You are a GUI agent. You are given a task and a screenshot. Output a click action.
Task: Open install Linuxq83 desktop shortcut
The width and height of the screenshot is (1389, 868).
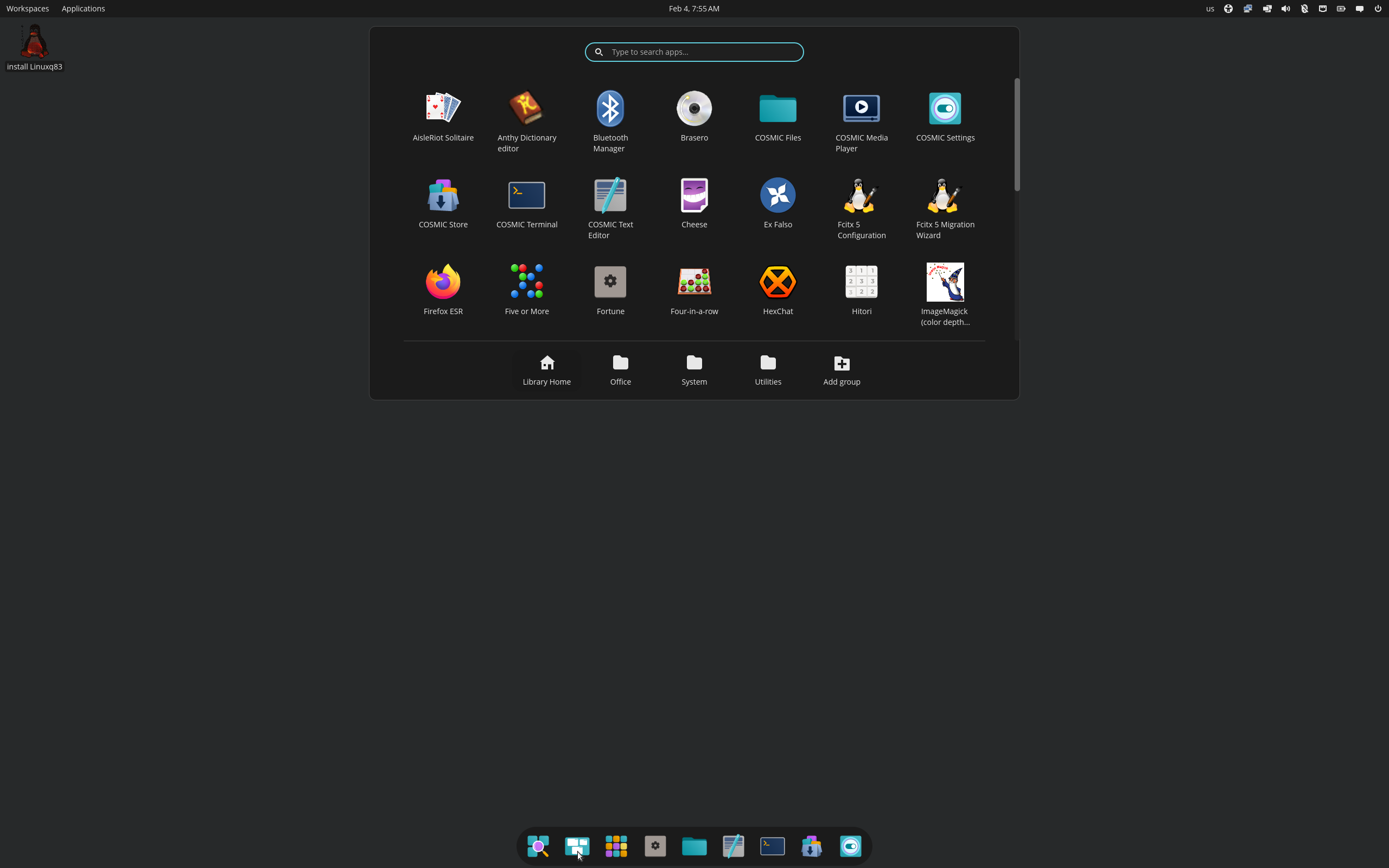[34, 48]
